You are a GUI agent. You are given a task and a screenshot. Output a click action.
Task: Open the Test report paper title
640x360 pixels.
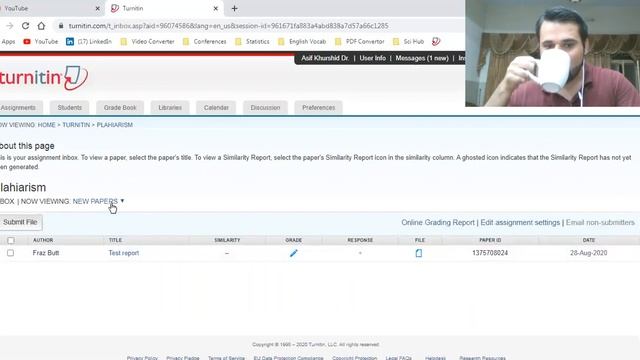point(124,253)
